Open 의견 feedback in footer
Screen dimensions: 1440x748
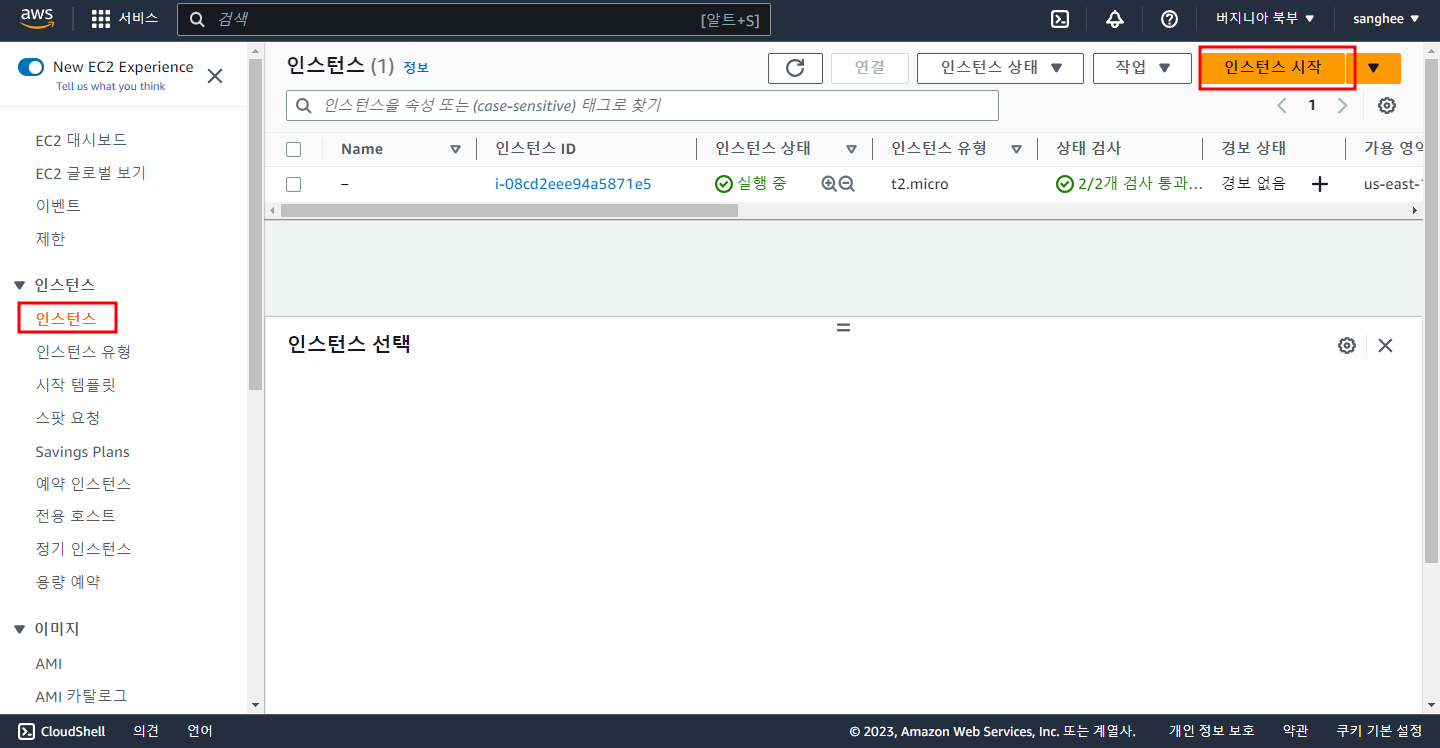click(146, 731)
